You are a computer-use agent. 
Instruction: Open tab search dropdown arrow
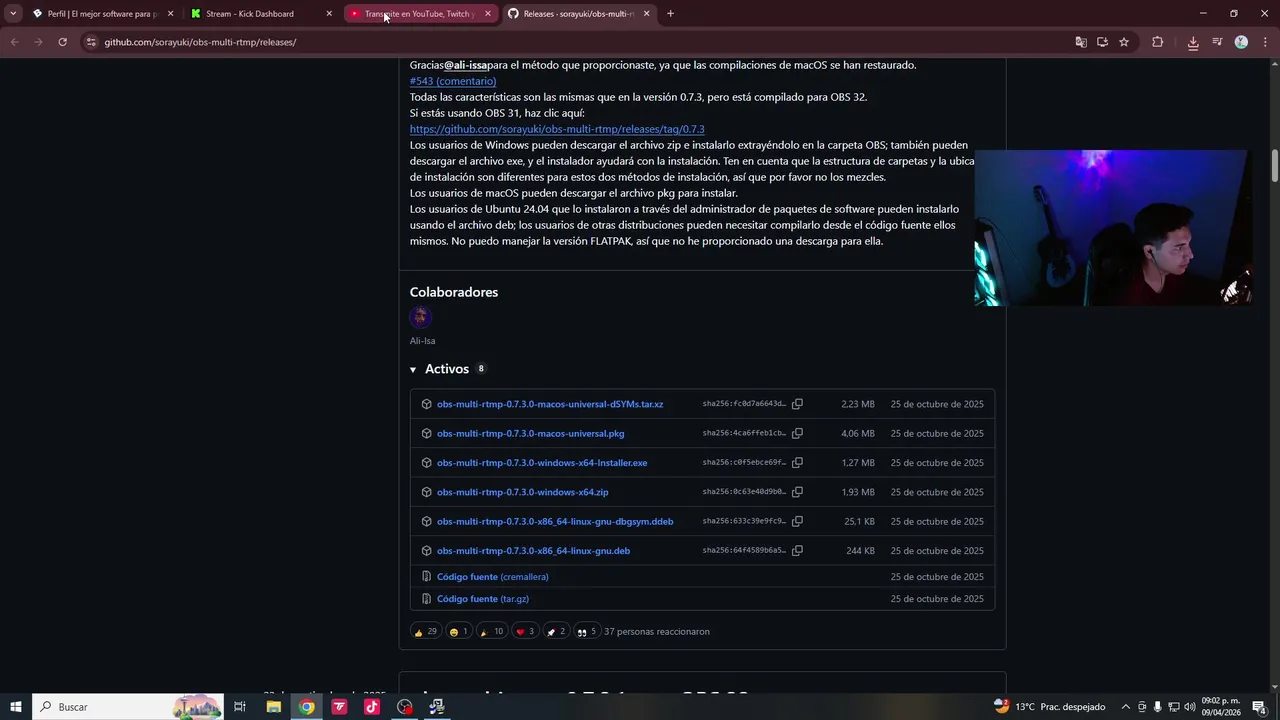click(x=13, y=14)
